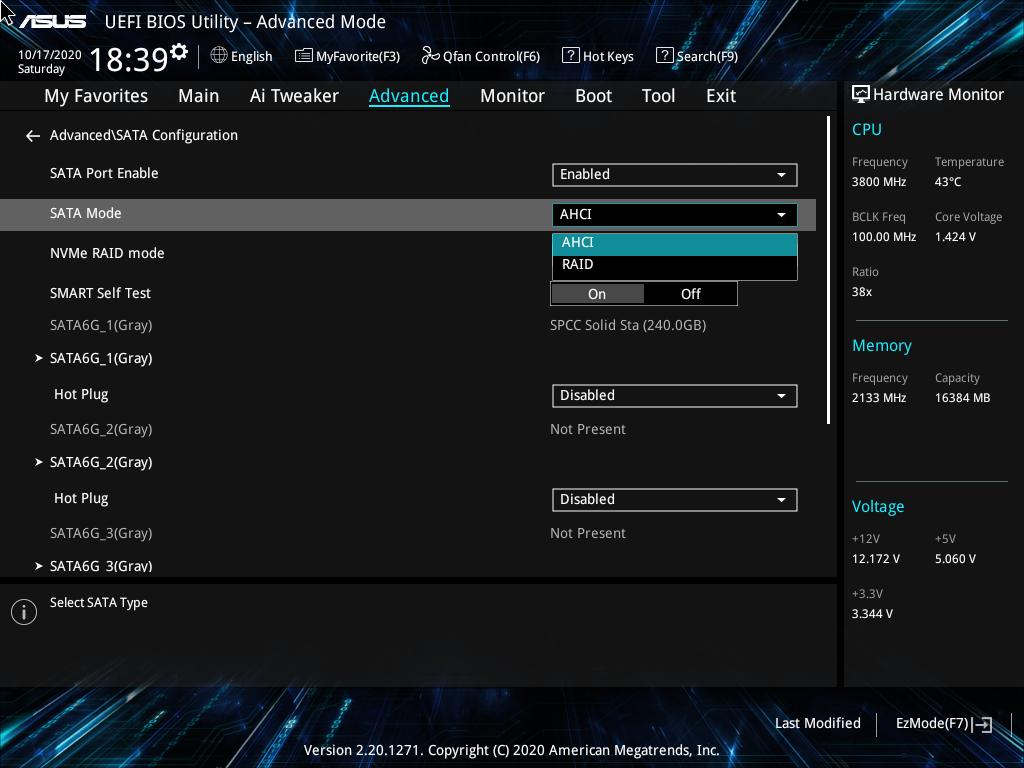This screenshot has width=1024, height=768.
Task: Click the 1.424 V core voltage value
Action: point(955,237)
